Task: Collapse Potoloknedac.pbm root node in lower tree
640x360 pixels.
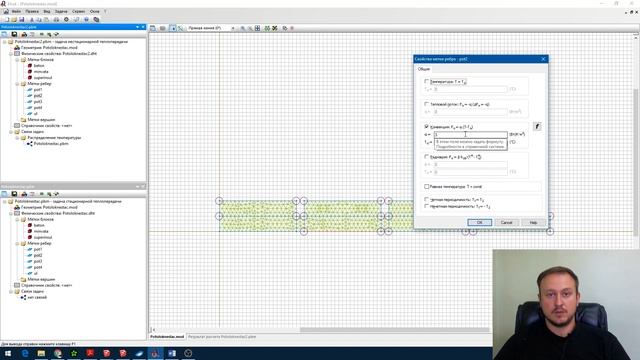Action: coord(5,201)
